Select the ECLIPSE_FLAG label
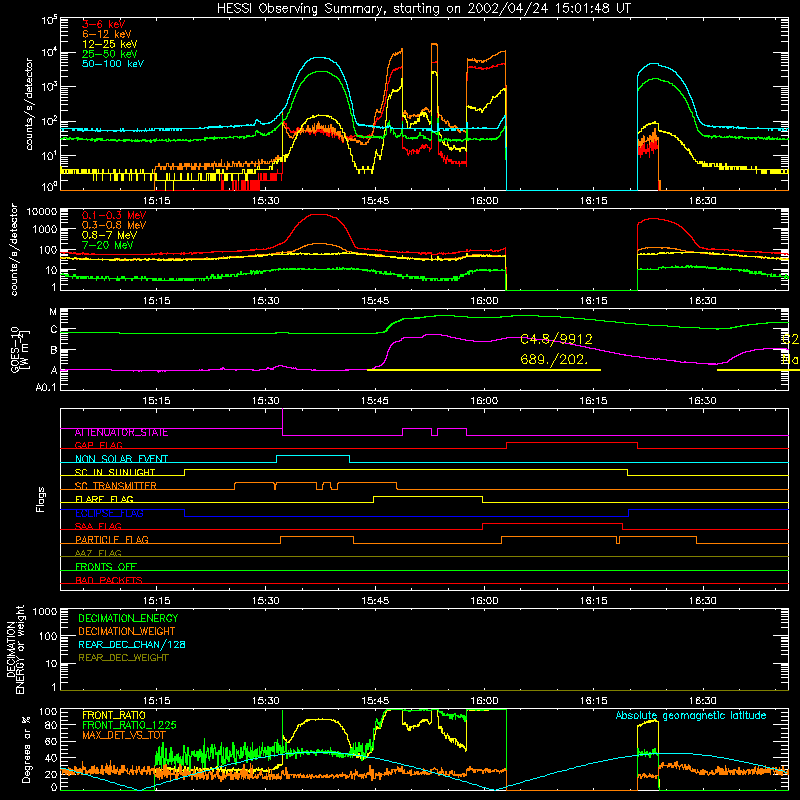 tap(109, 513)
